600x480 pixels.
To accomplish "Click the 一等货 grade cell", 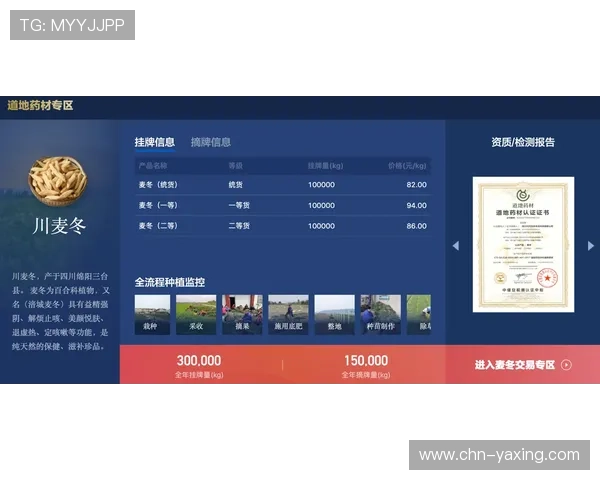I will tap(239, 206).
